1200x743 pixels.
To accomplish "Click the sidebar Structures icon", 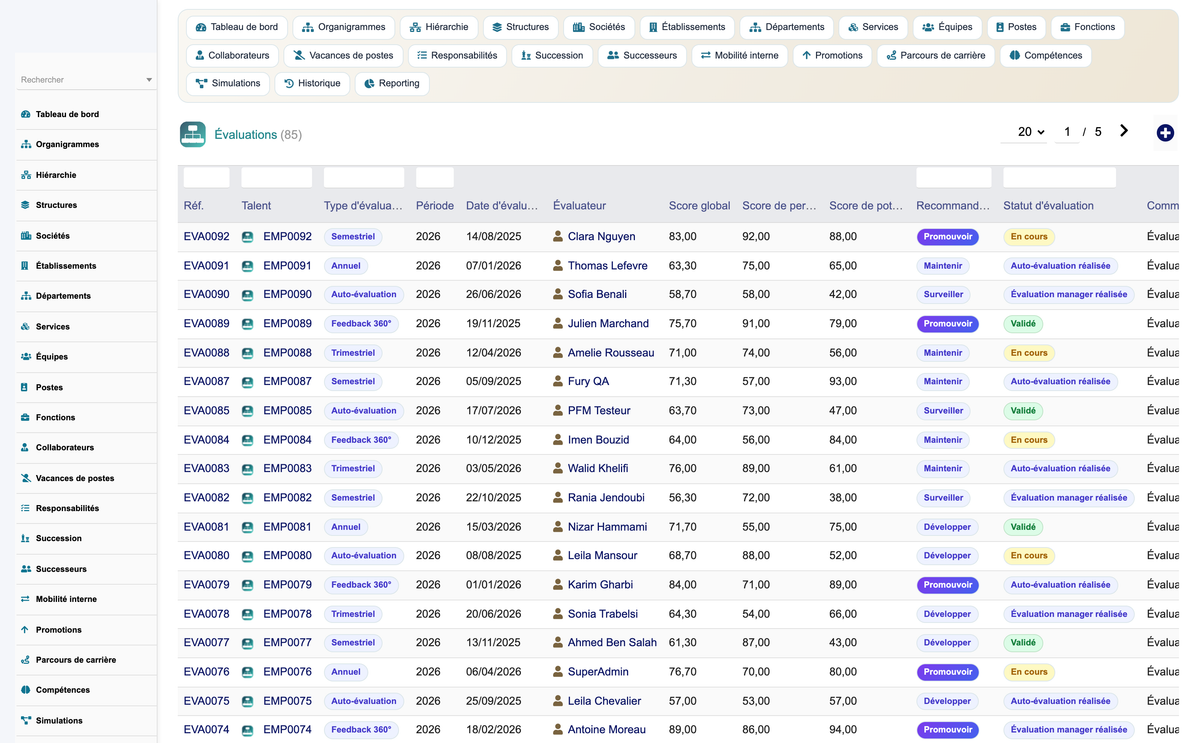I will 25,205.
